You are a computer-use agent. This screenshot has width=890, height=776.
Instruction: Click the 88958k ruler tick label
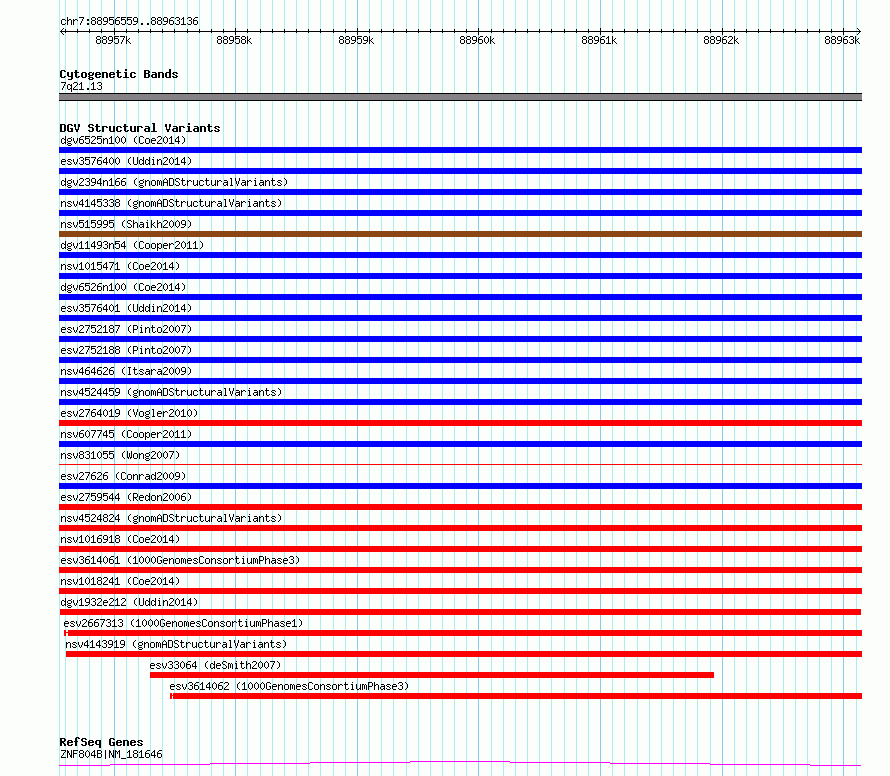coord(234,40)
